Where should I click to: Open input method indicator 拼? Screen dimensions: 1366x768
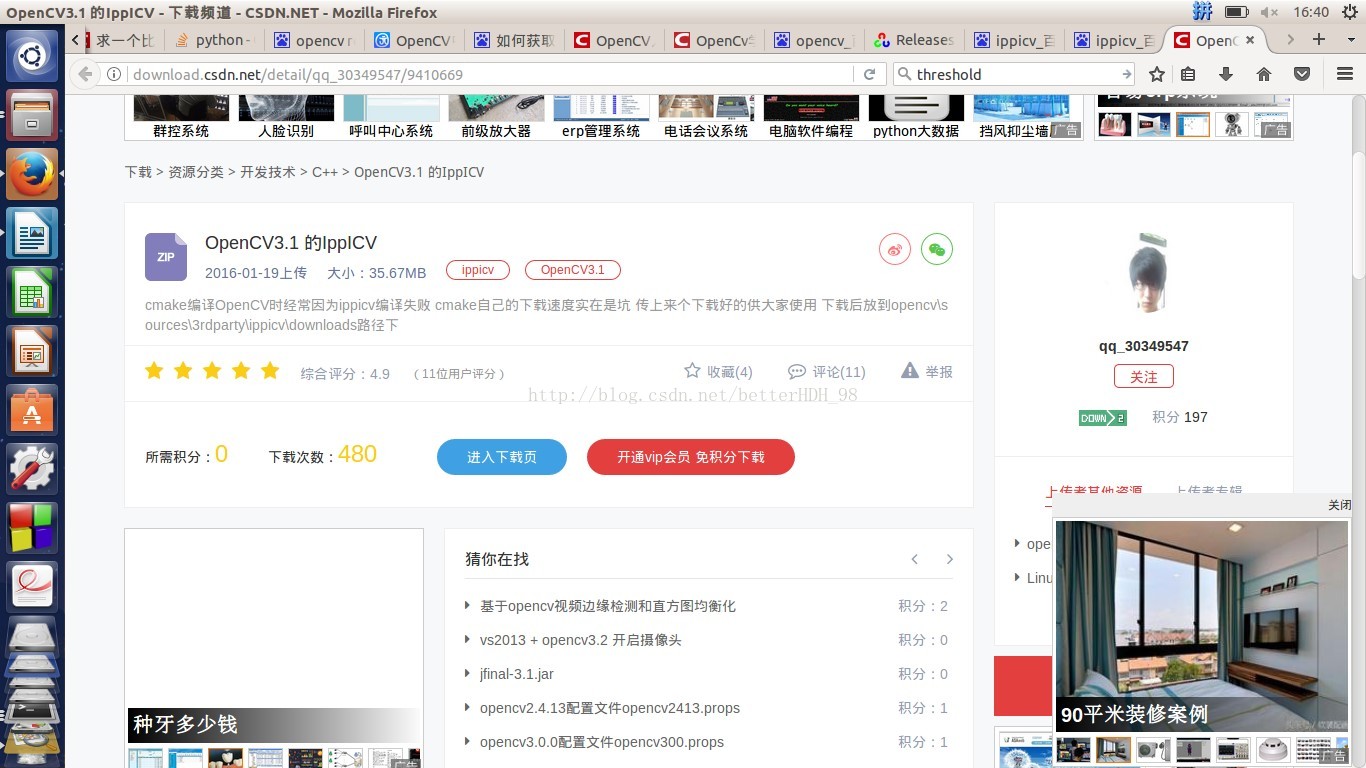(x=1202, y=12)
